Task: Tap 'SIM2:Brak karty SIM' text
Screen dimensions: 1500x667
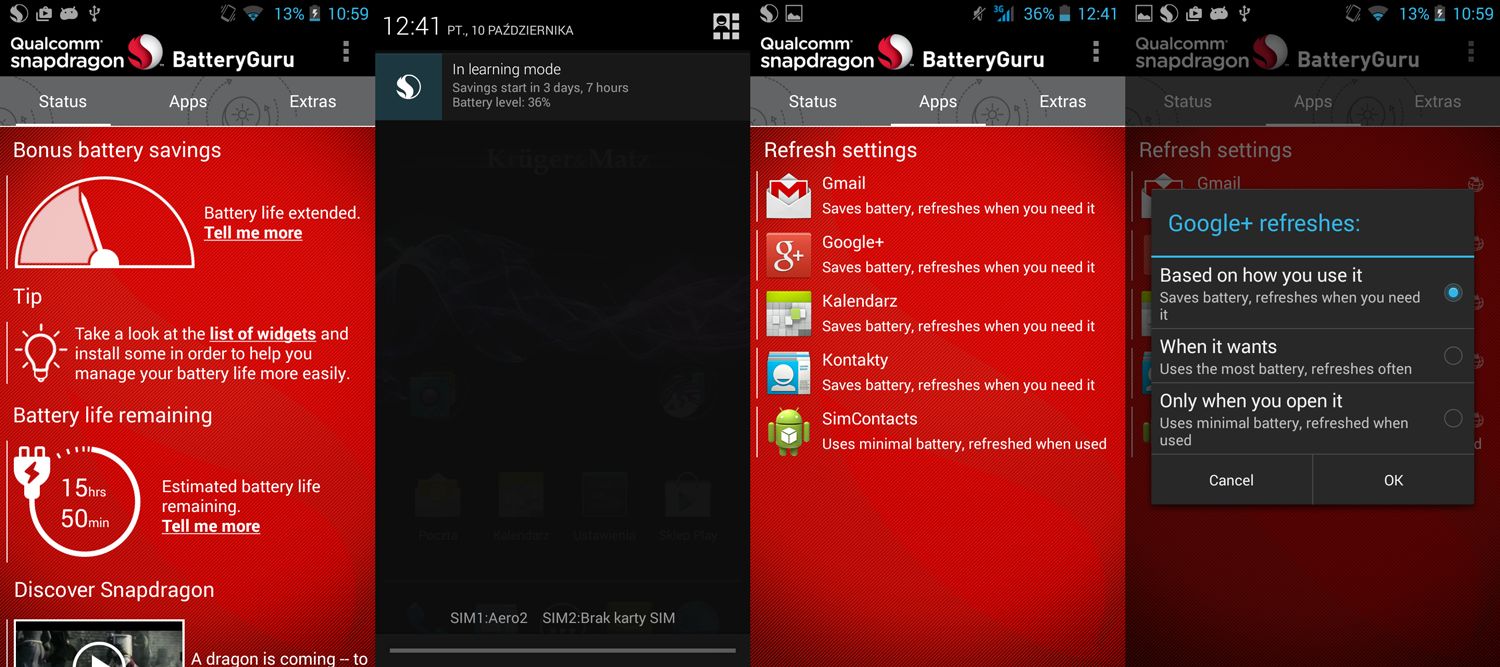Action: click(x=609, y=618)
